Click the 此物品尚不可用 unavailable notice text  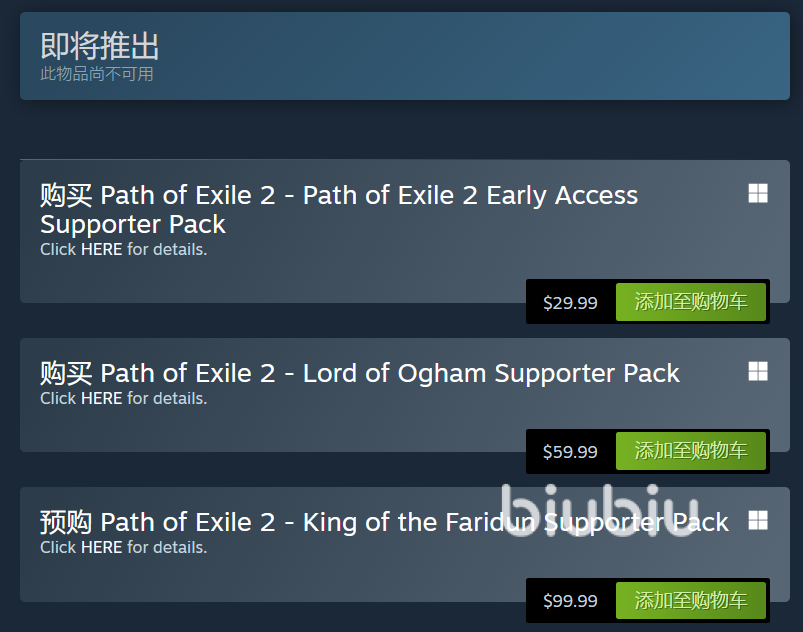97,74
